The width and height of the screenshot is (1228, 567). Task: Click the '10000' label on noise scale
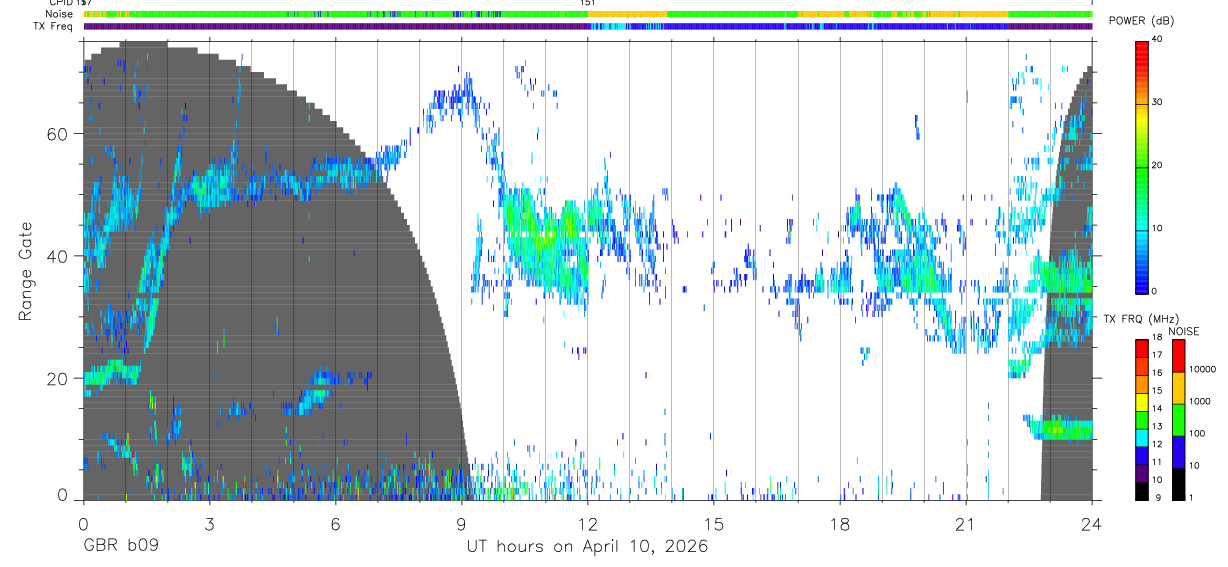coord(1203,369)
